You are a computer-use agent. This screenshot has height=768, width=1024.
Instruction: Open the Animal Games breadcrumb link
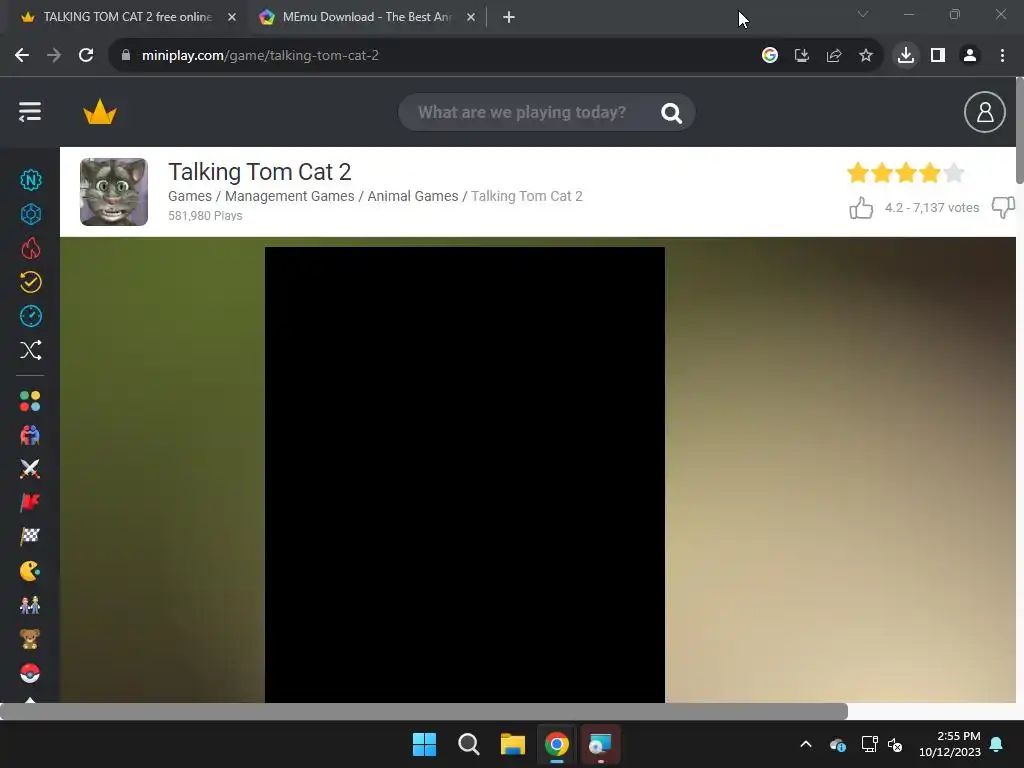point(413,196)
